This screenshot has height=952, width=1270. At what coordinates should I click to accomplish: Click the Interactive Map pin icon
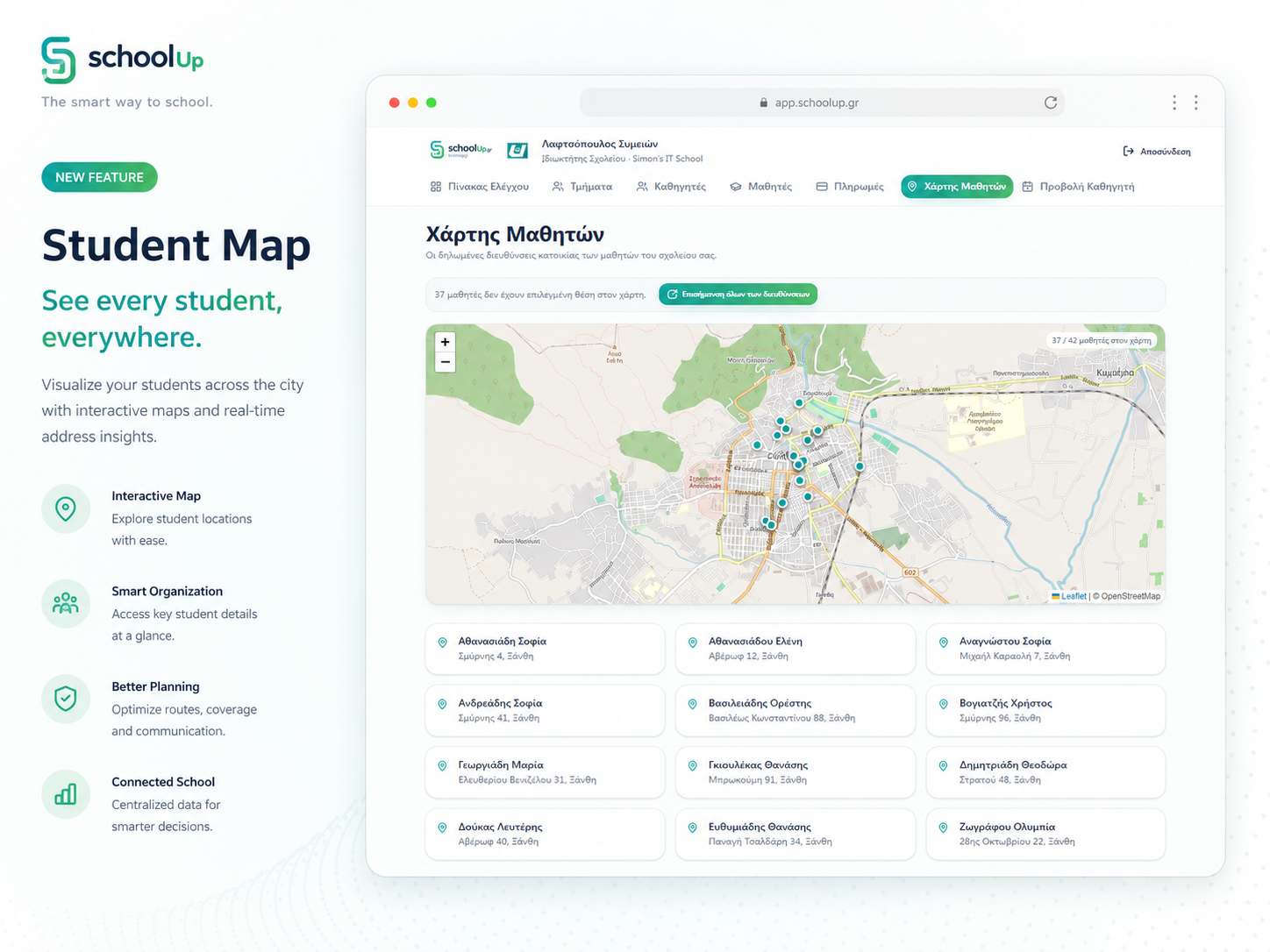tap(66, 508)
